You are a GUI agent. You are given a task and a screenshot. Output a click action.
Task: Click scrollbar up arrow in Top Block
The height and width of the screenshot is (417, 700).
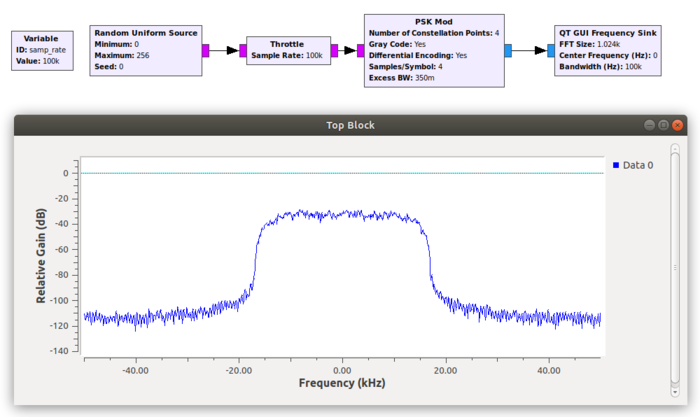pos(675,148)
